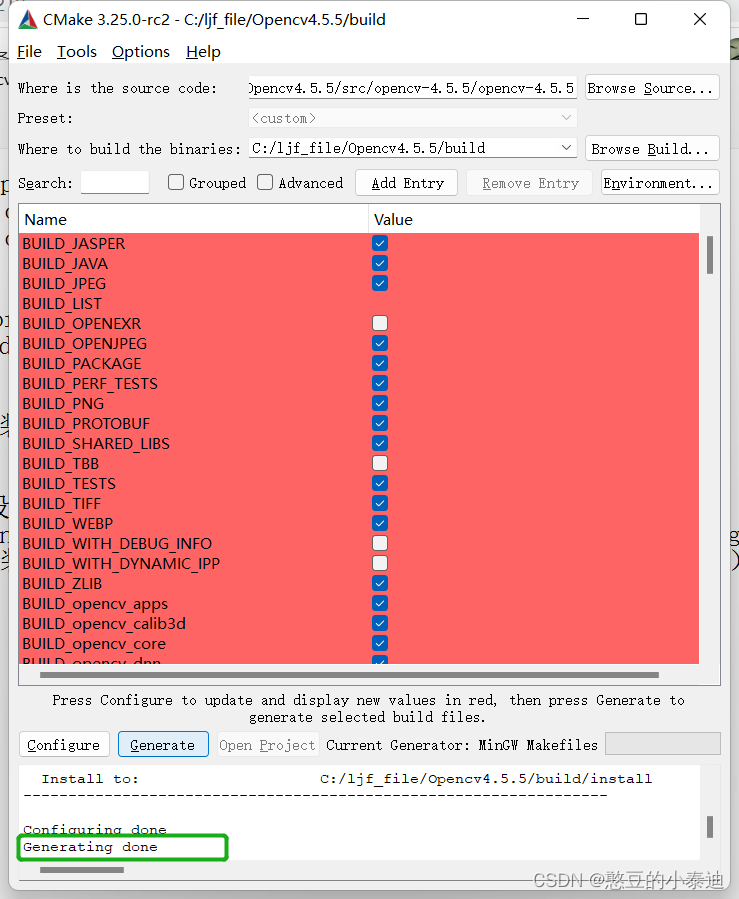The height and width of the screenshot is (899, 739).
Task: Toggle the BUILD_TESTS checkbox
Action: click(x=380, y=483)
